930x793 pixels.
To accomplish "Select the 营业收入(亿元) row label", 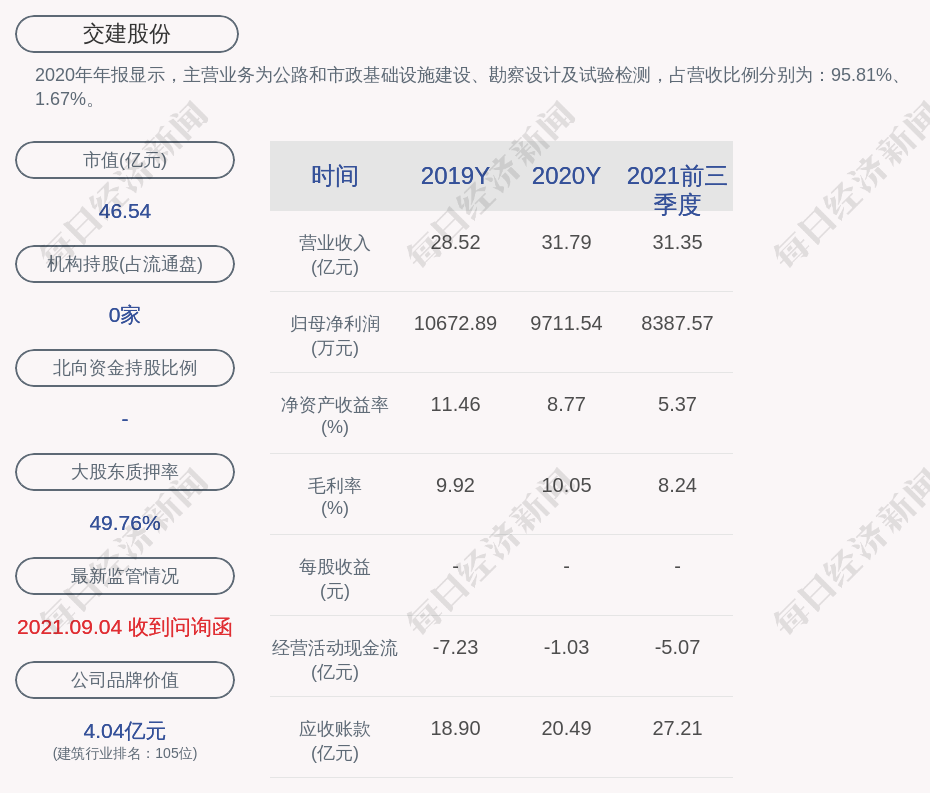I will coord(334,255).
